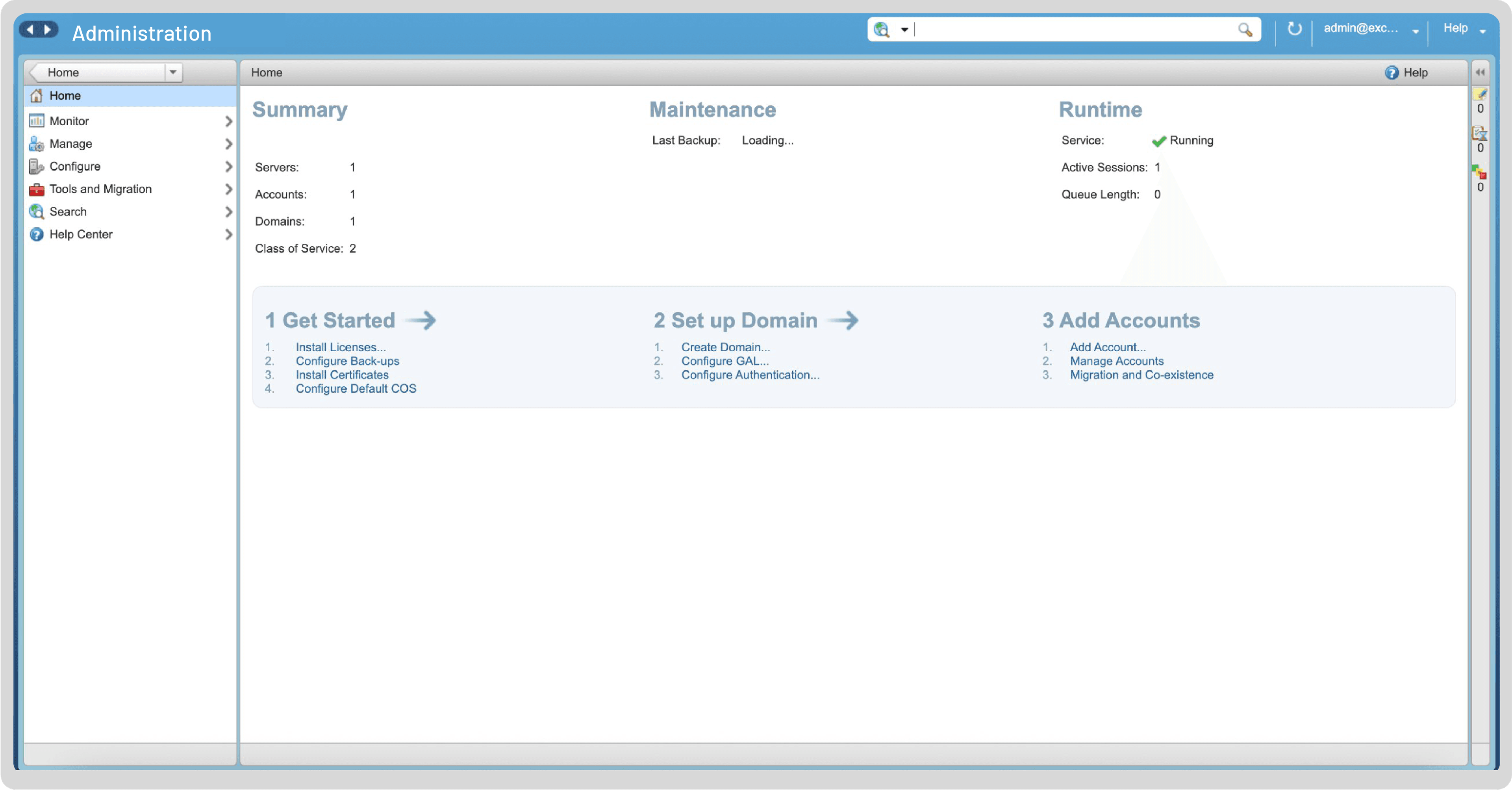
Task: Click the Tools and Migration toolbox icon
Action: point(36,189)
